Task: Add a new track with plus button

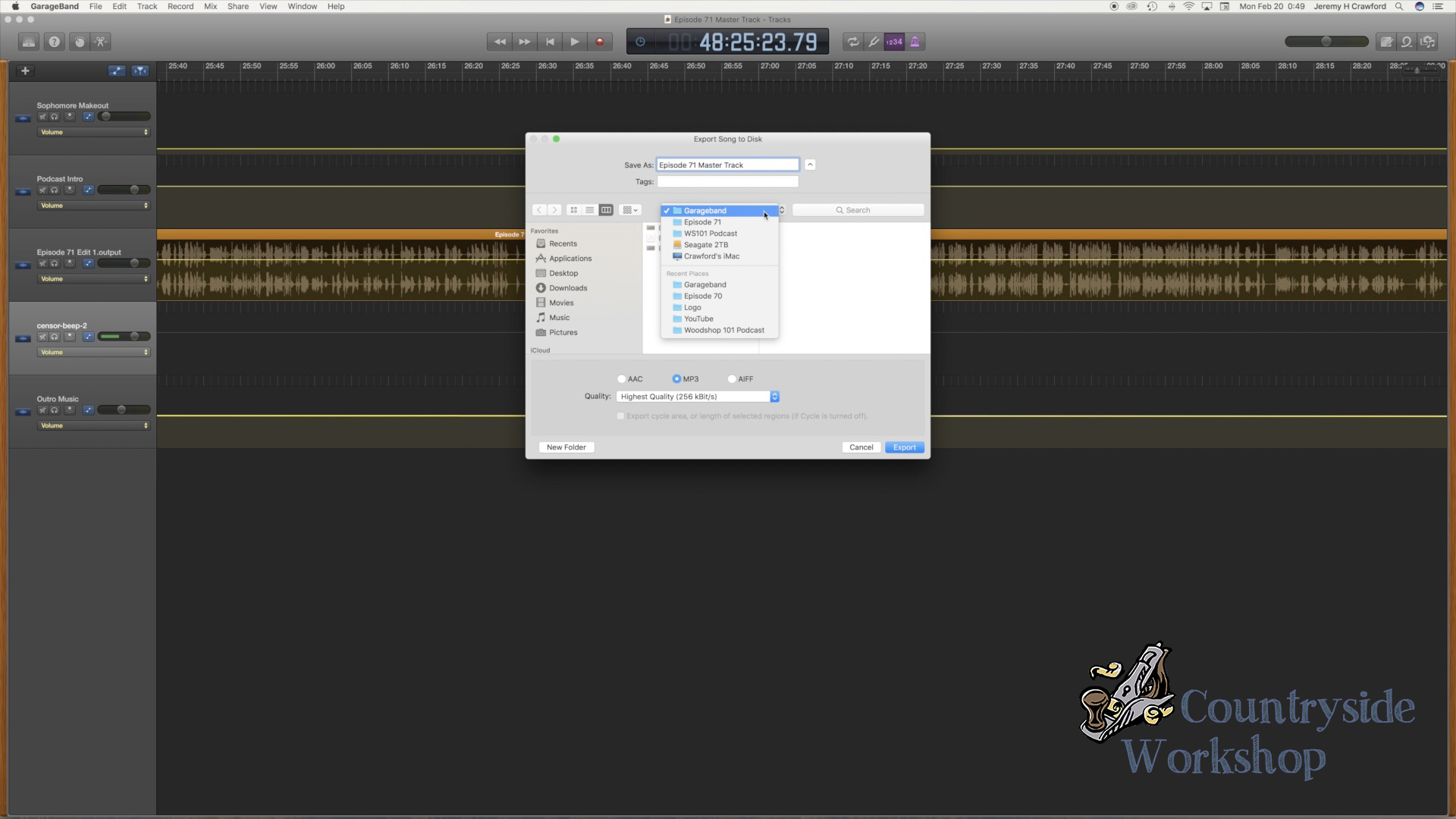Action: click(25, 71)
